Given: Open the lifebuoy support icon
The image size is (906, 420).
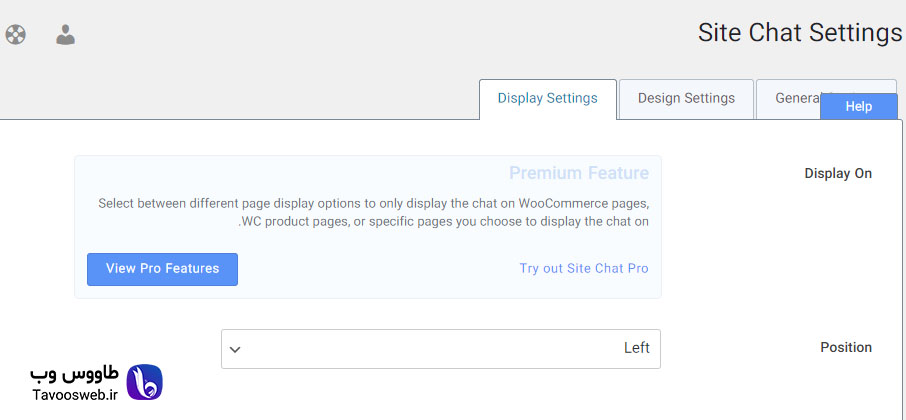Looking at the screenshot, I should tap(15, 35).
